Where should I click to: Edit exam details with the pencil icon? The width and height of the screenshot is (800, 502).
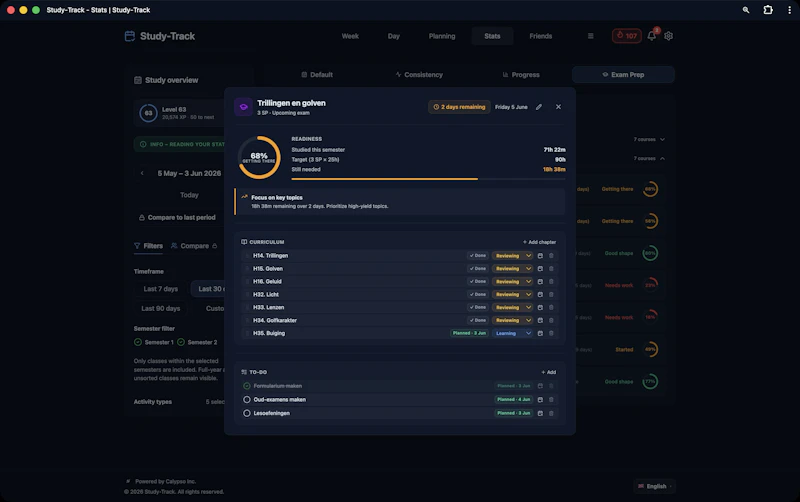coord(539,107)
